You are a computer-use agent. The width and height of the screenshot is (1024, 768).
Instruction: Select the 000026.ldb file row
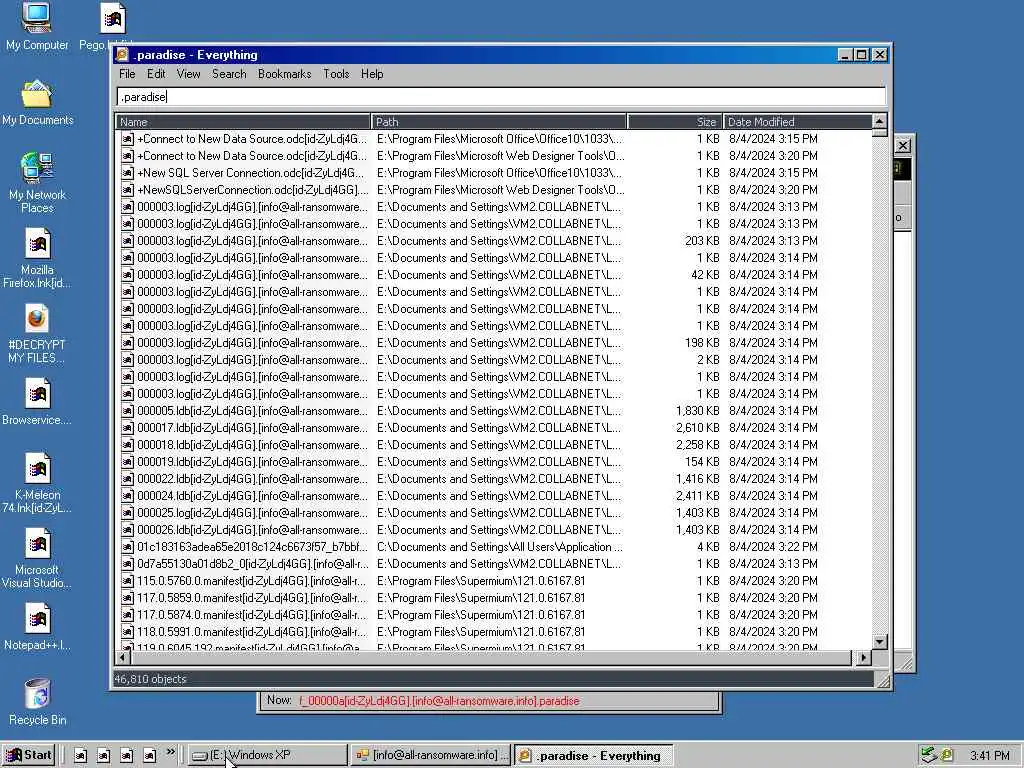(x=494, y=530)
